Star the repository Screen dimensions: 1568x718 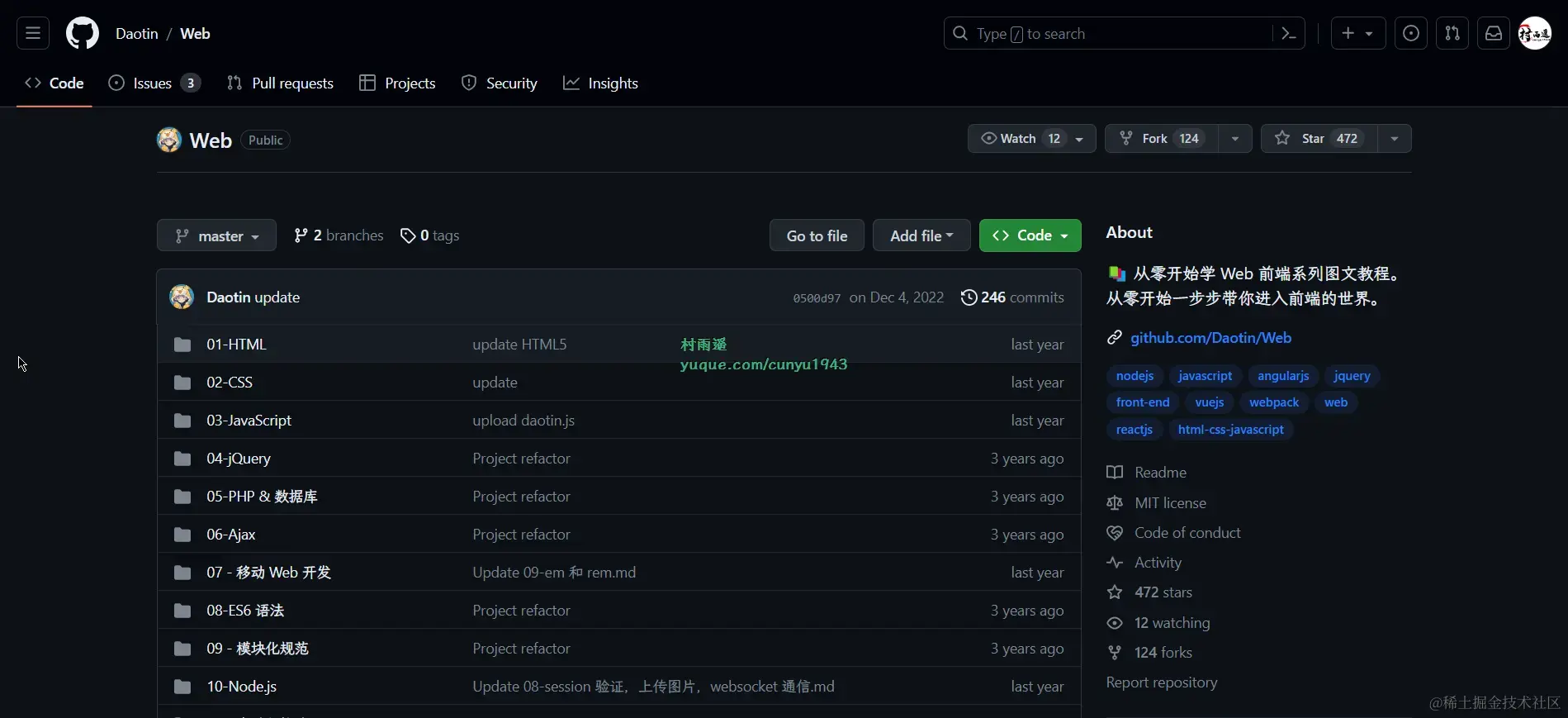pyautogui.click(x=1319, y=139)
